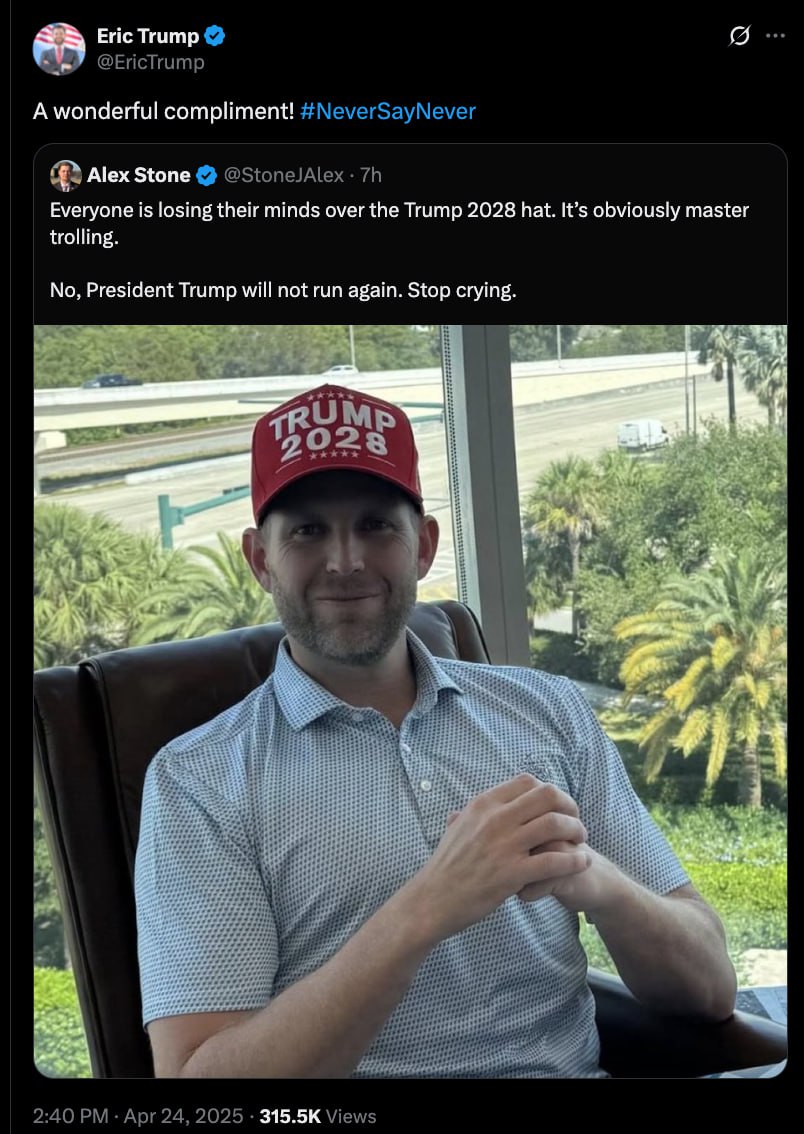Click Eric Trump's blue verified badge
The width and height of the screenshot is (804, 1134).
[x=215, y=35]
